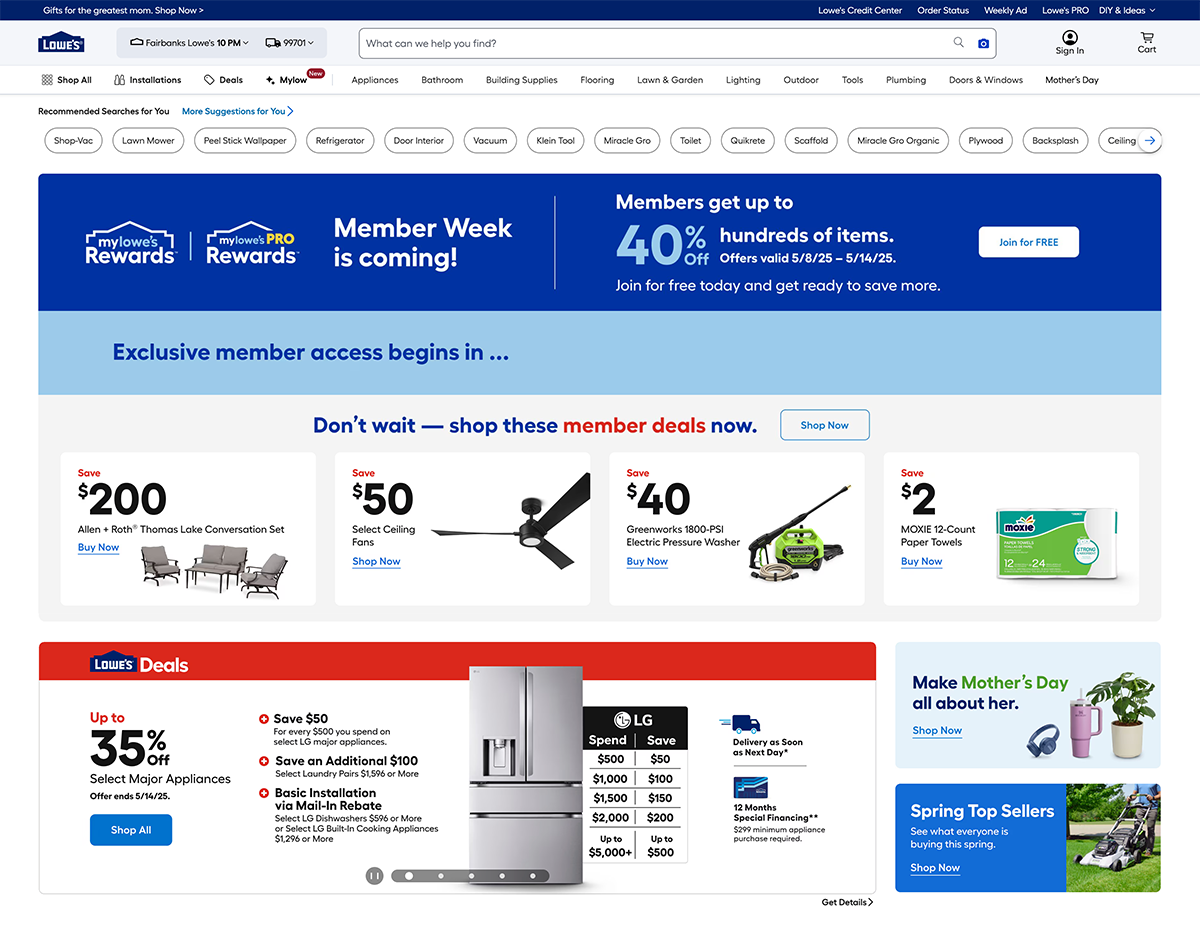Viewport: 1200px width, 927px height.
Task: Select Klein Tool search chip
Action: (555, 141)
